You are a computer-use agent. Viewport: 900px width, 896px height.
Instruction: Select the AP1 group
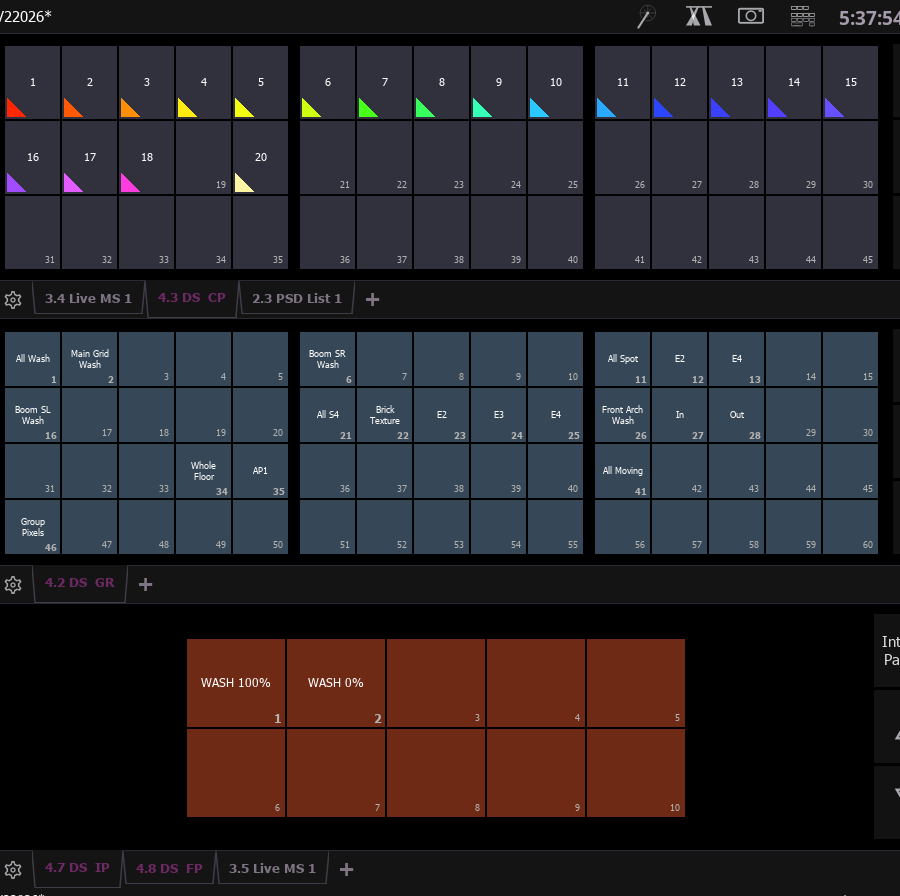point(261,471)
